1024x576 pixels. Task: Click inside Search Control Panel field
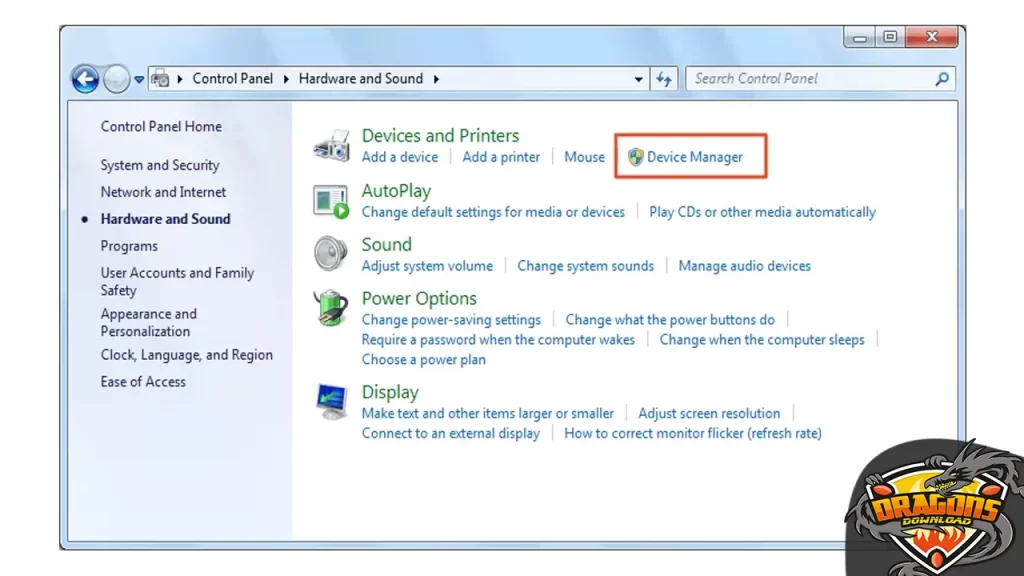pyautogui.click(x=810, y=79)
